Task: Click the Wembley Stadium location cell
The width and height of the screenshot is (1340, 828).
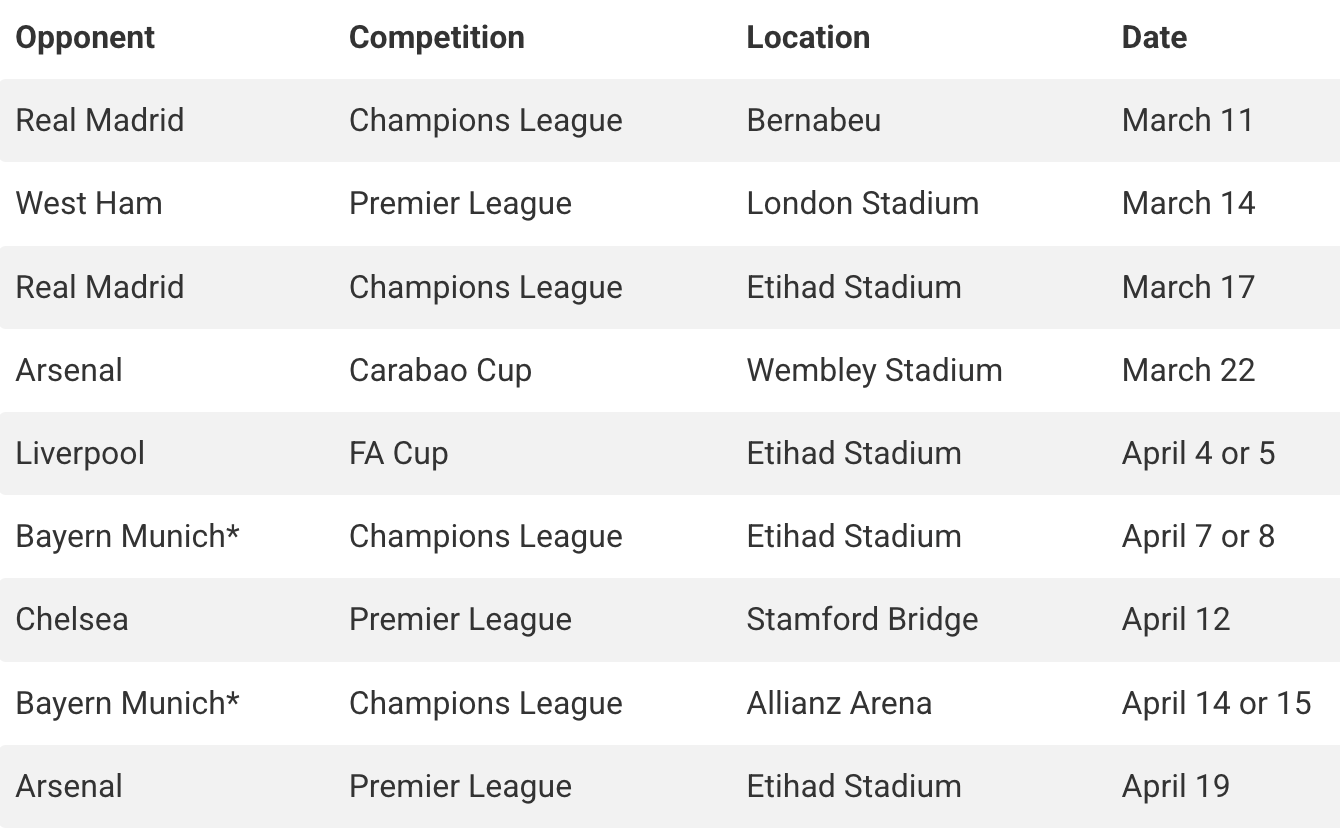Action: (874, 371)
